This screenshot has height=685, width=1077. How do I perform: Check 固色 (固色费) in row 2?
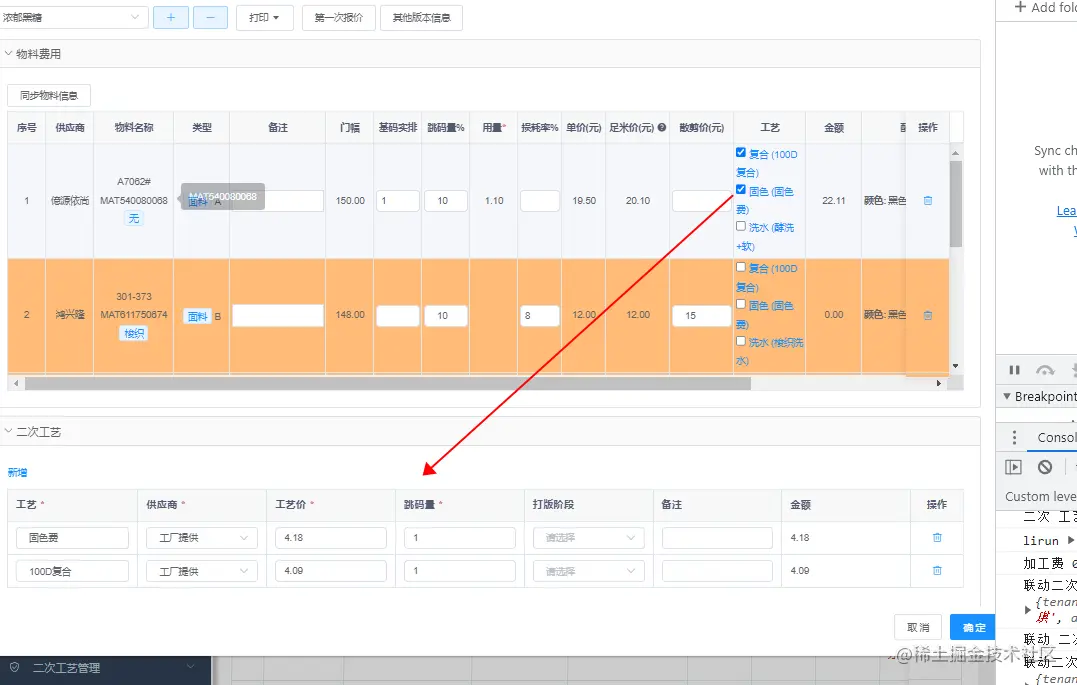[x=740, y=304]
